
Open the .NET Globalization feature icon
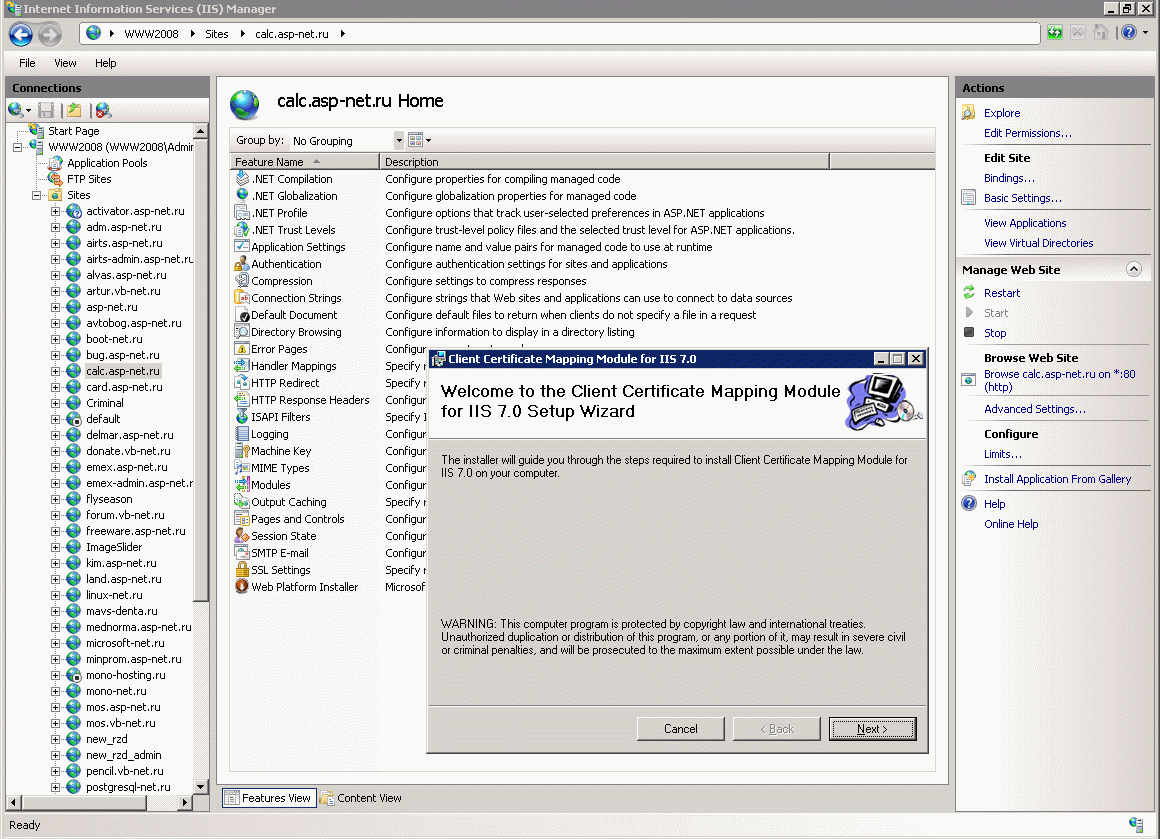point(242,195)
